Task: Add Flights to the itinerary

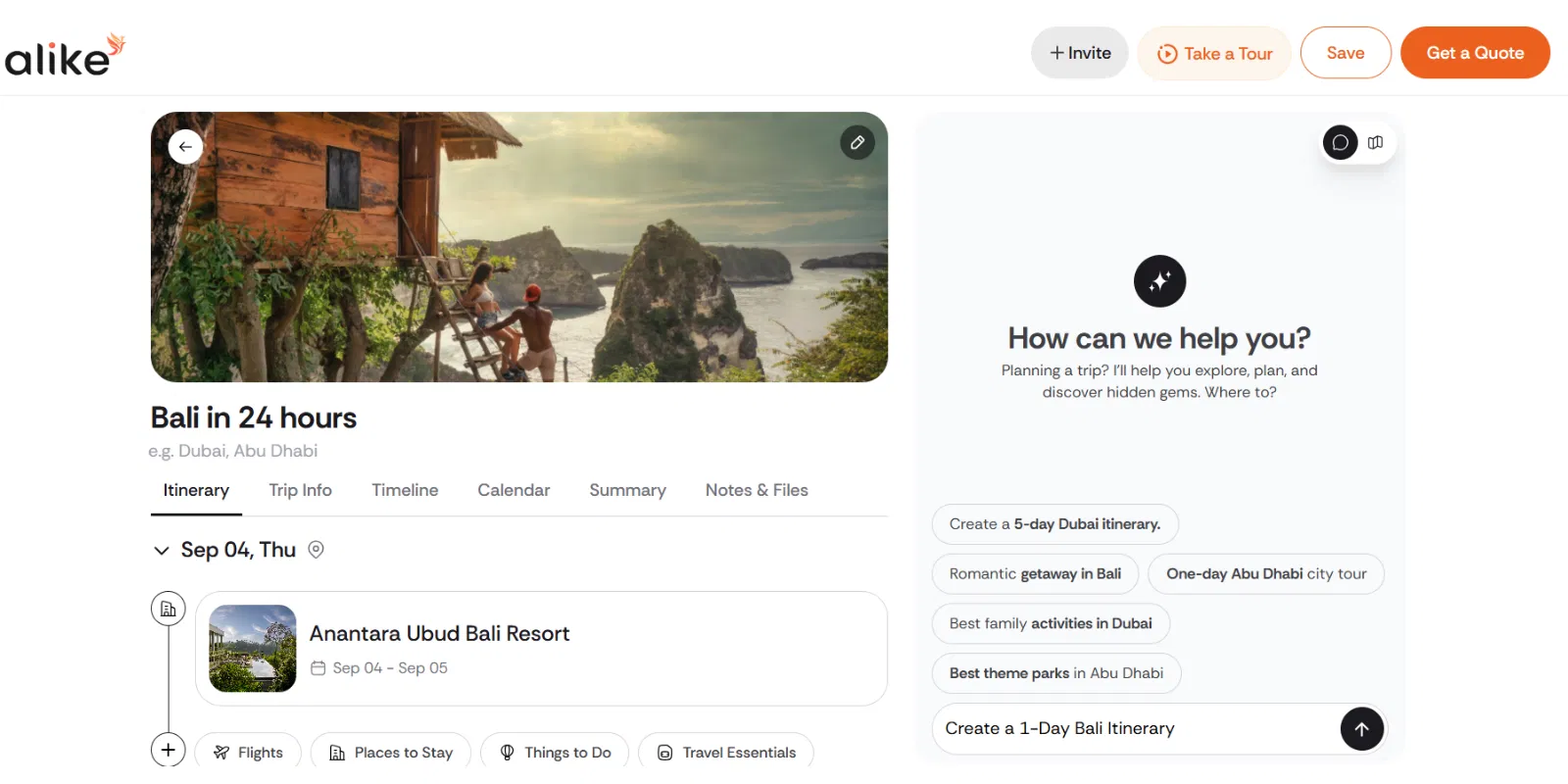Action: [248, 753]
